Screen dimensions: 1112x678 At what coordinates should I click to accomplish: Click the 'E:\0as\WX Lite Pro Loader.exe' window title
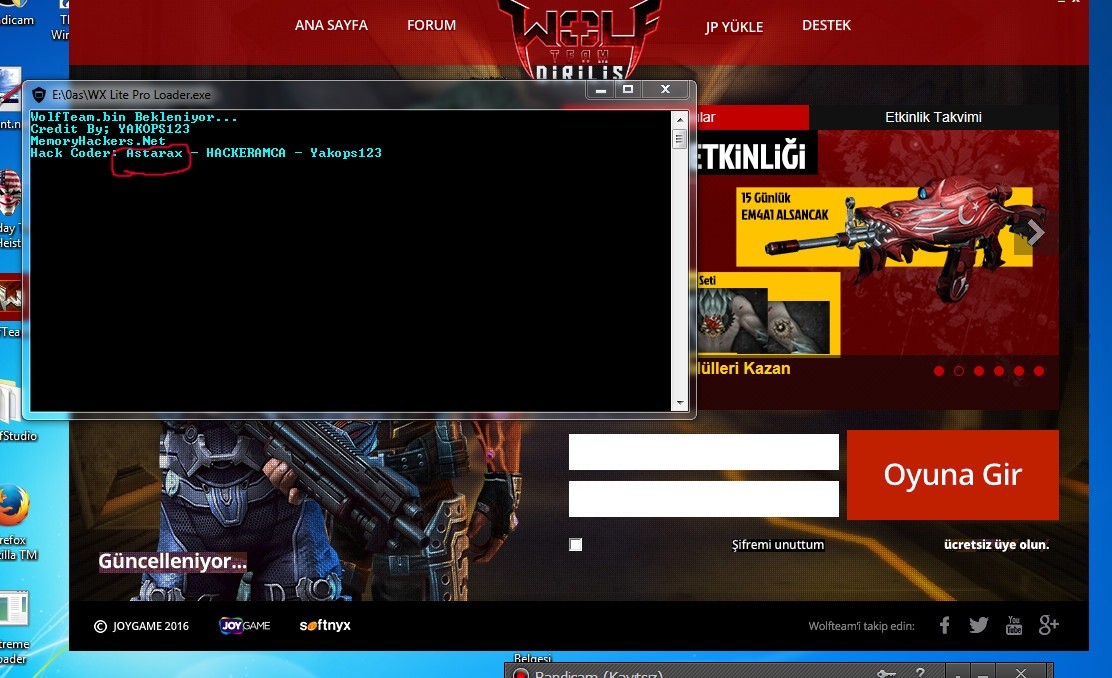131,95
